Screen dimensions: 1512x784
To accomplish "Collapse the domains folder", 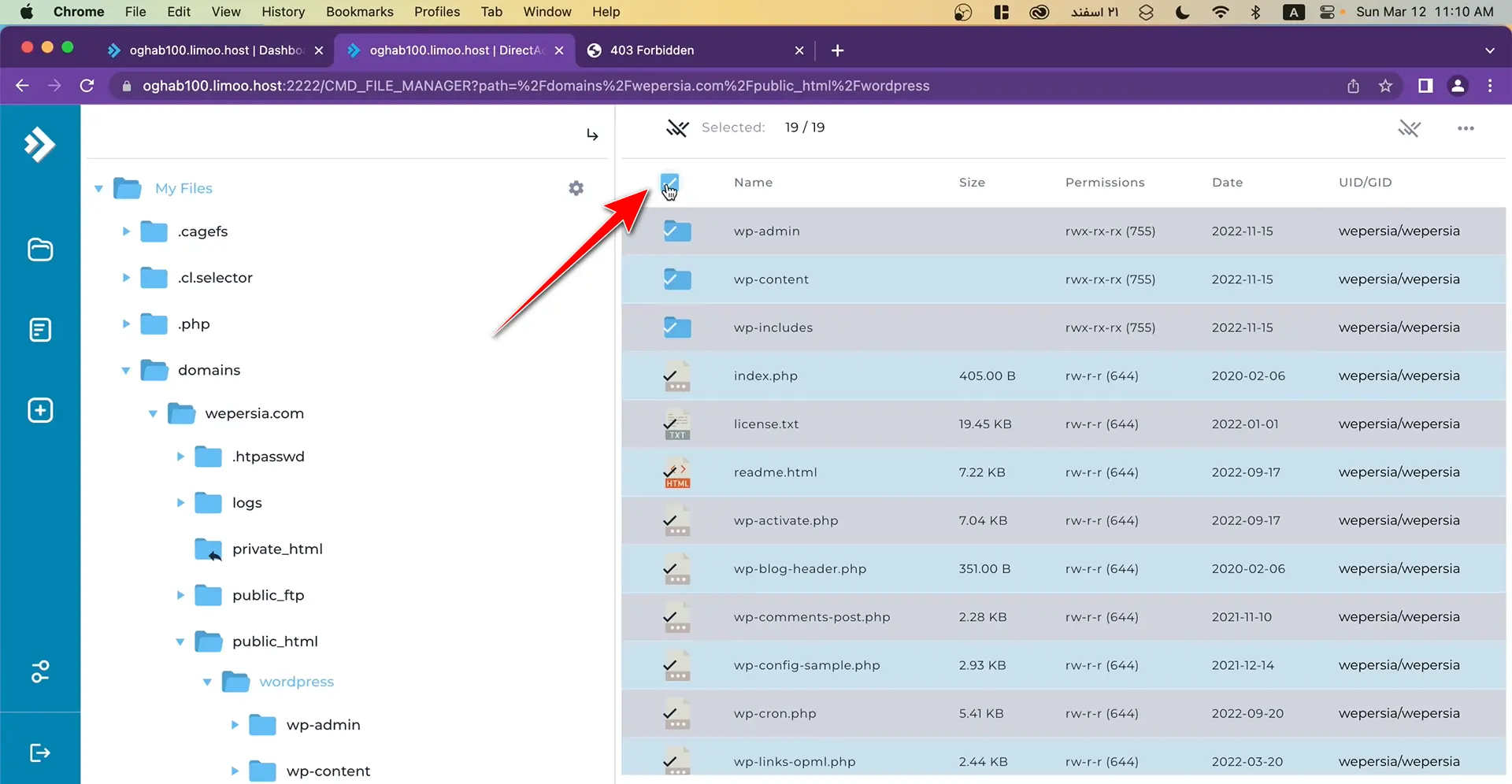I will [x=126, y=371].
